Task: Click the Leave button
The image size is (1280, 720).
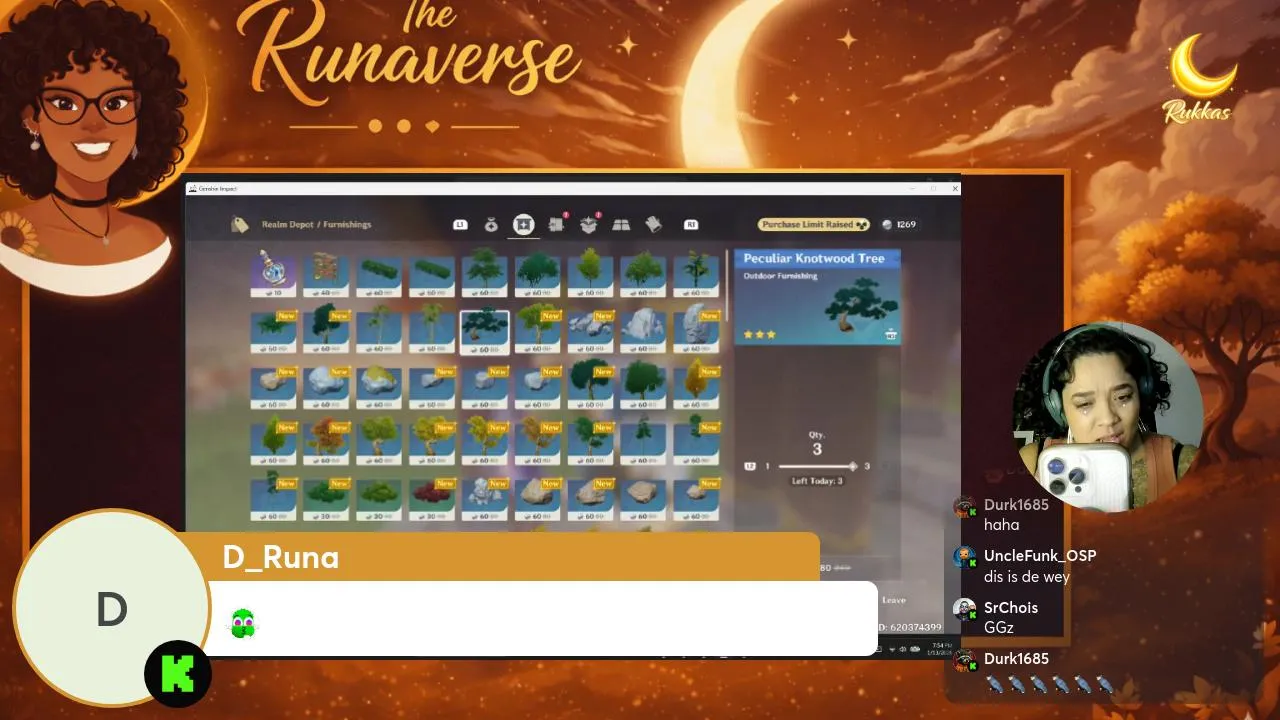Action: 894,600
